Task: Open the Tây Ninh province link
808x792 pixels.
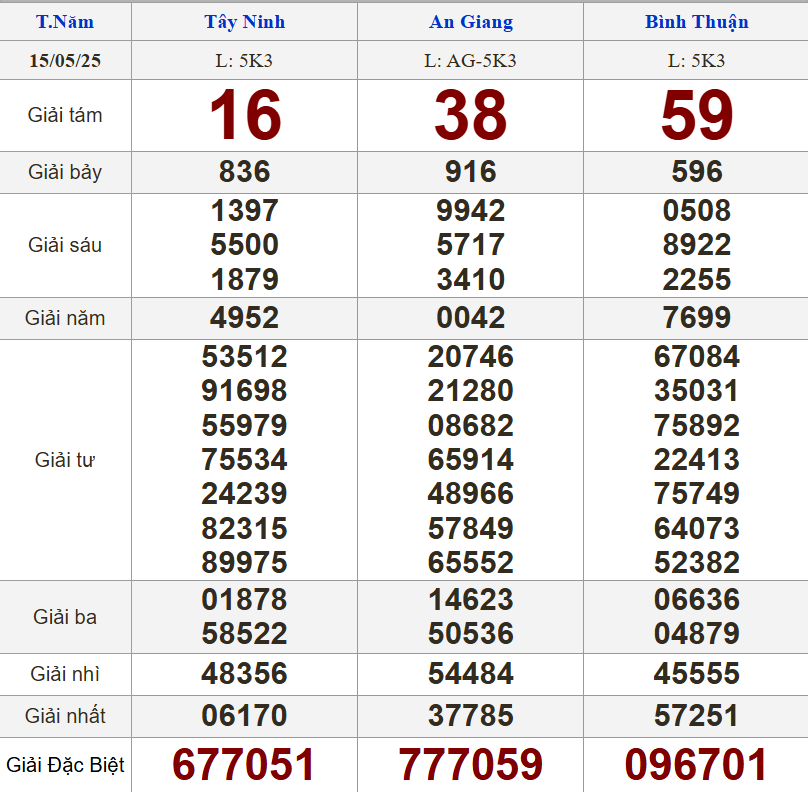Action: point(244,22)
